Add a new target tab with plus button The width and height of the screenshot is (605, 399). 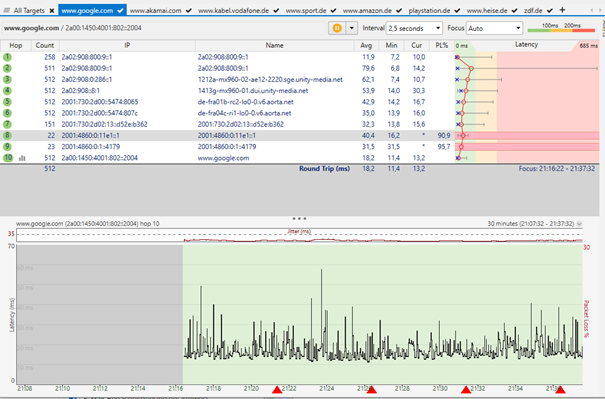click(562, 10)
